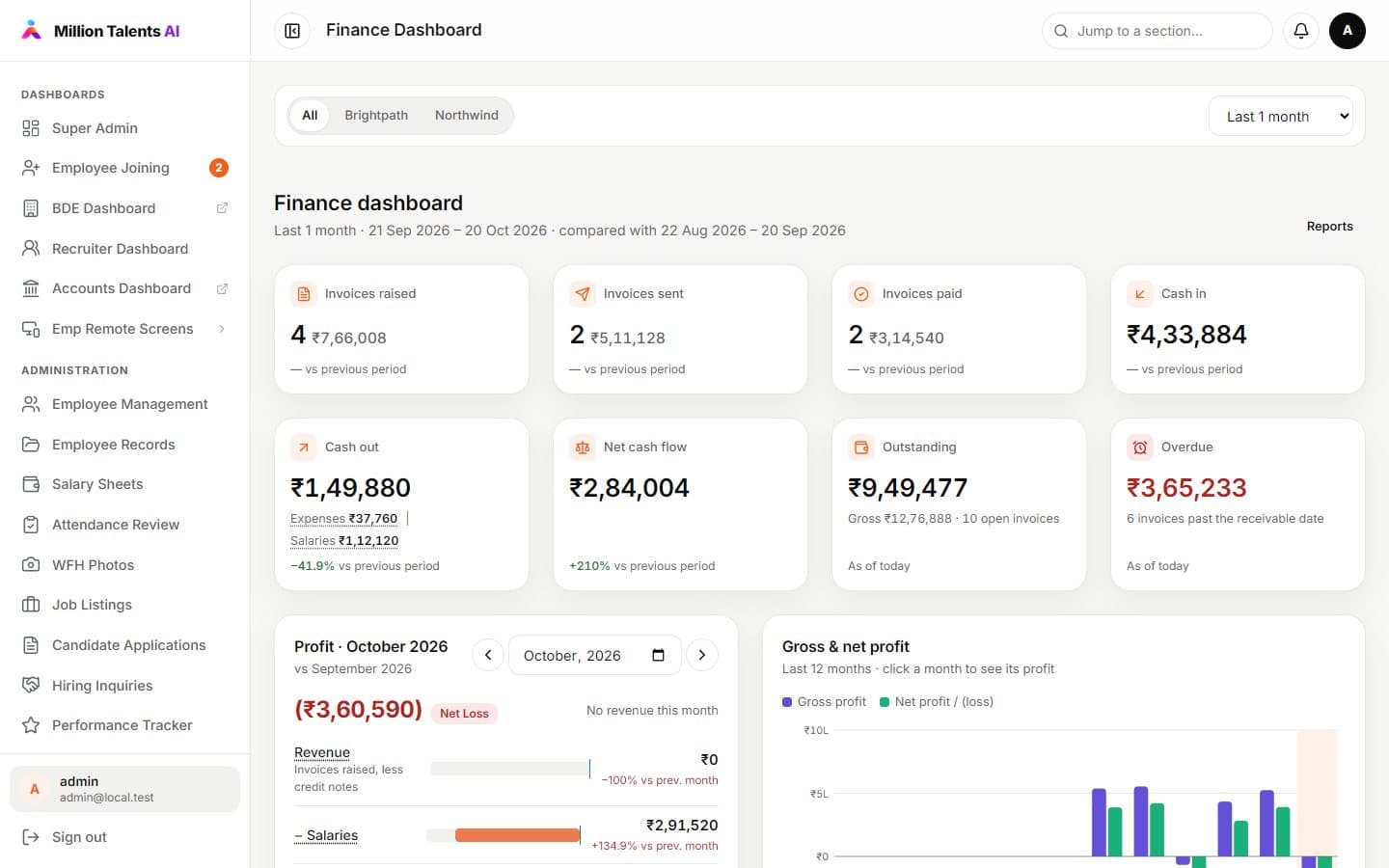The height and width of the screenshot is (868, 1389).
Task: Click the Invoices raised card icon
Action: click(304, 294)
